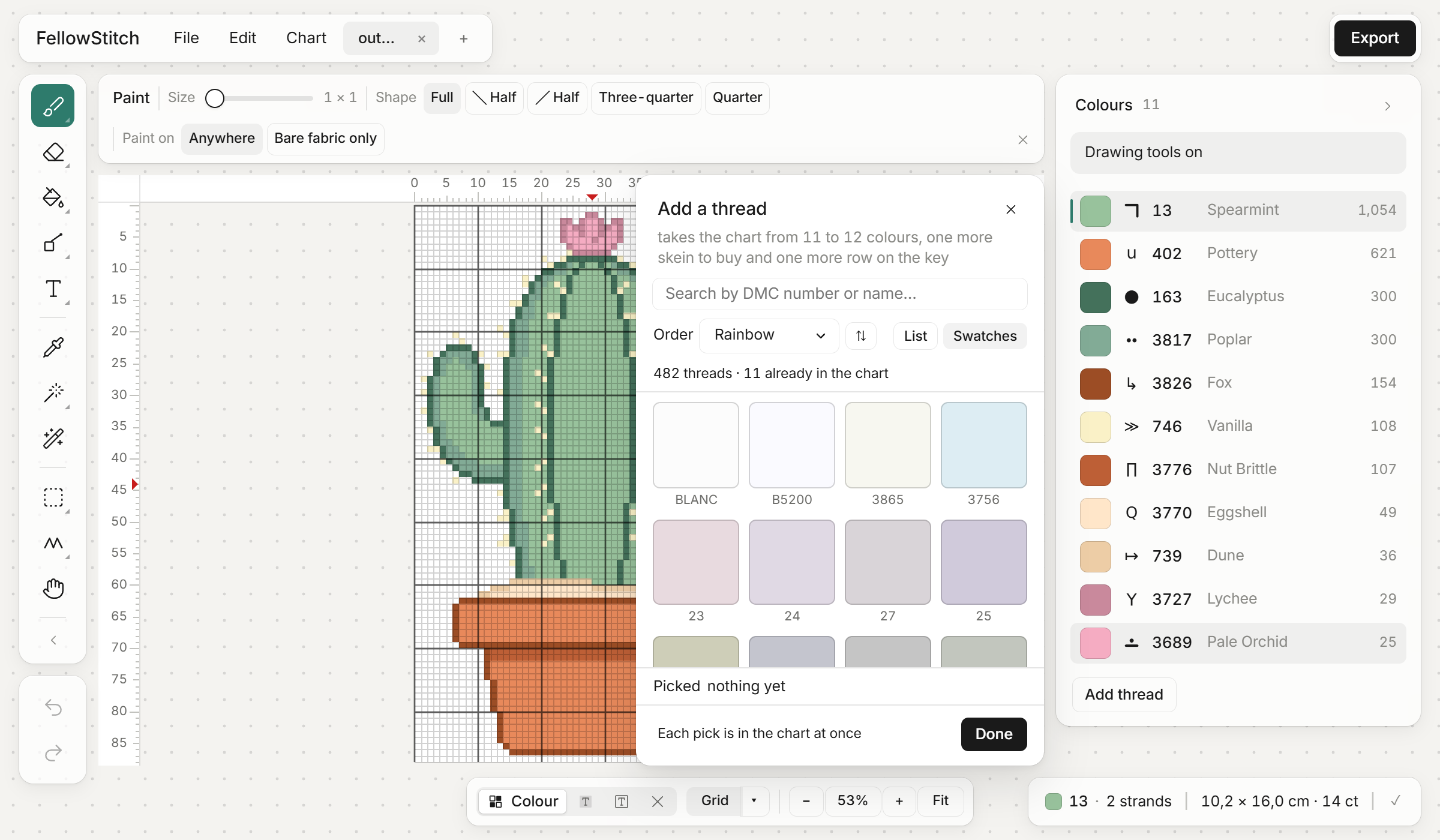Choose the Three-quarter stitch shape
This screenshot has height=840, width=1440.
[x=646, y=98]
